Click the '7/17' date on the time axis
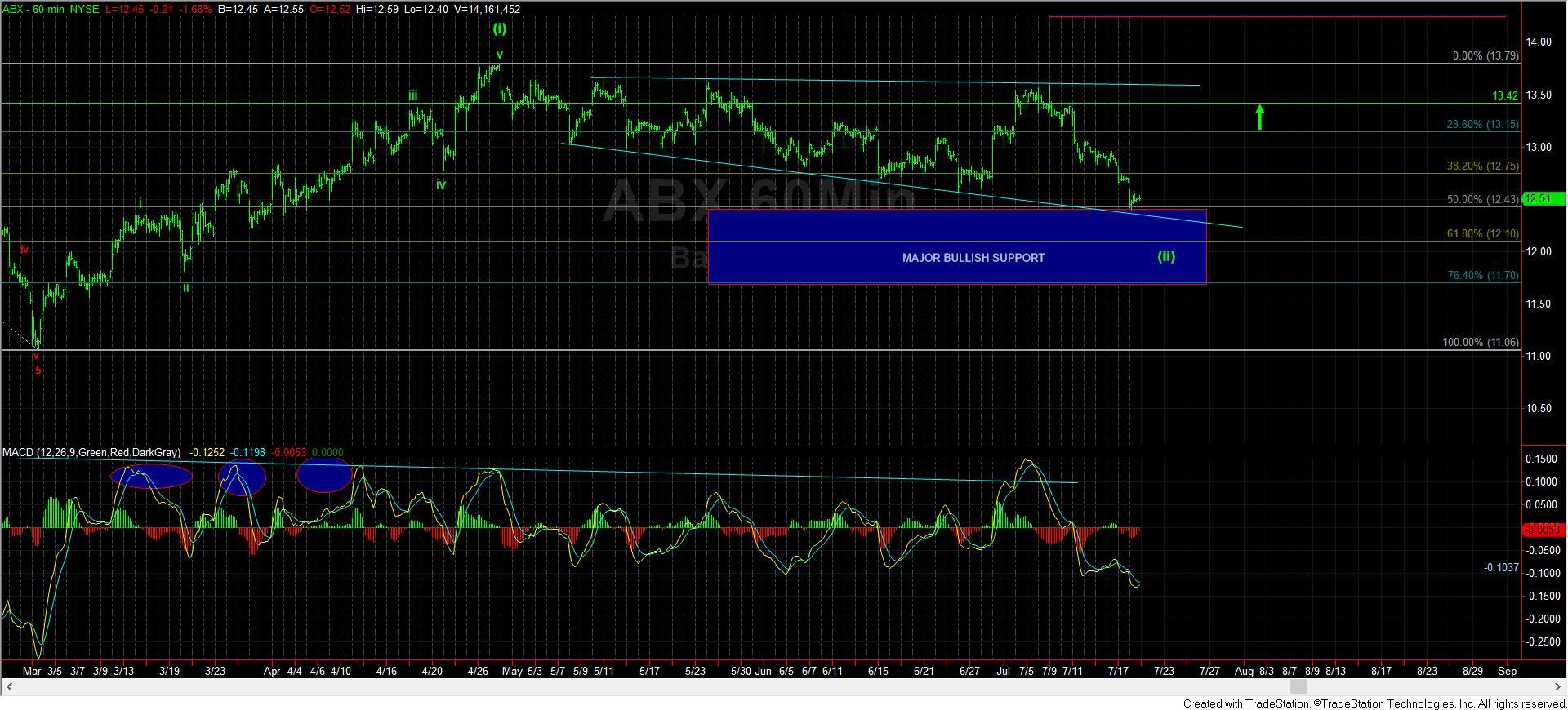Screen dimensions: 1568x710 click(1118, 672)
